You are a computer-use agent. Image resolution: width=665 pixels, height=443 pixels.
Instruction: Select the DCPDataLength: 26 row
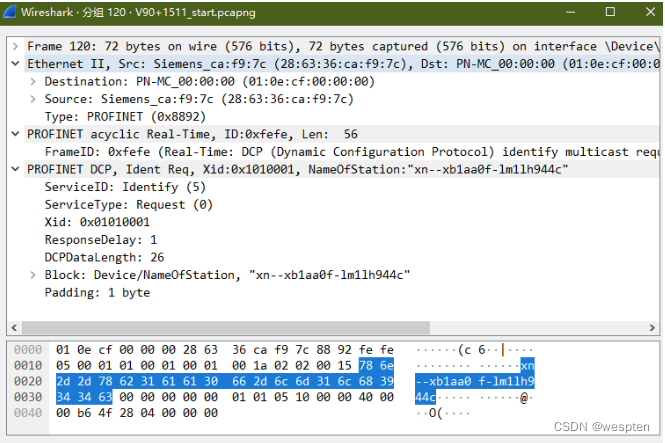click(104, 257)
